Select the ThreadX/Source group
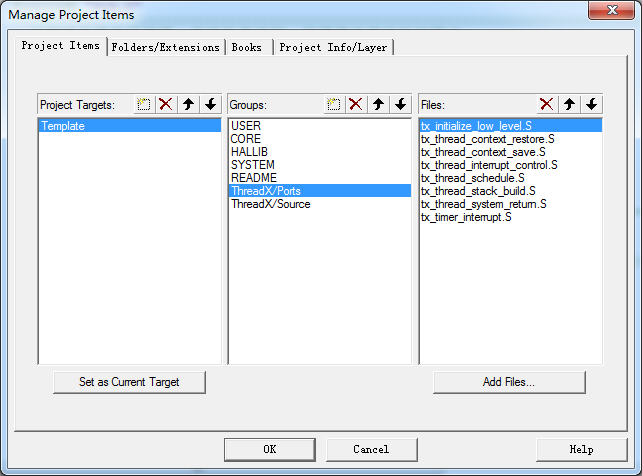This screenshot has width=642, height=476. coord(270,204)
